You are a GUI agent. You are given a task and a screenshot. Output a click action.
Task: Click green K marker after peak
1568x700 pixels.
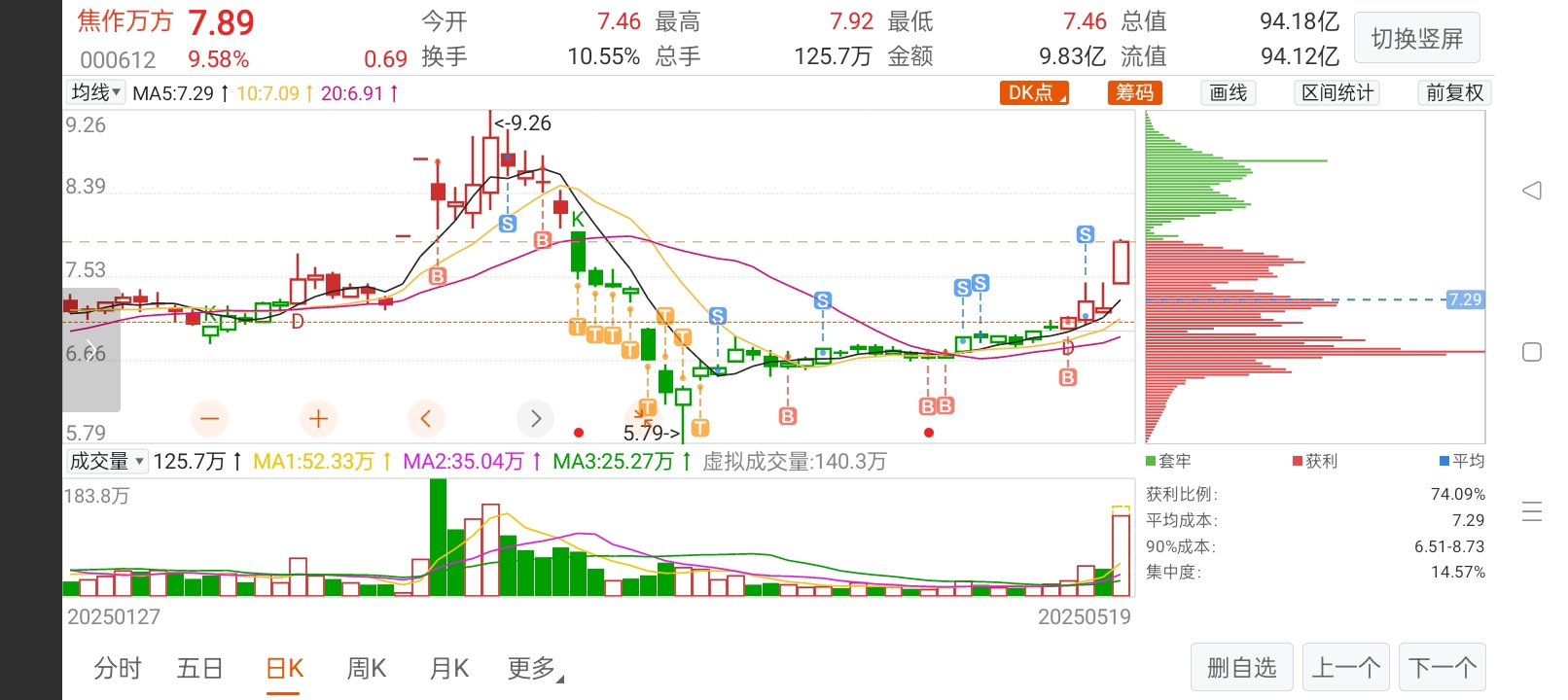click(x=578, y=220)
